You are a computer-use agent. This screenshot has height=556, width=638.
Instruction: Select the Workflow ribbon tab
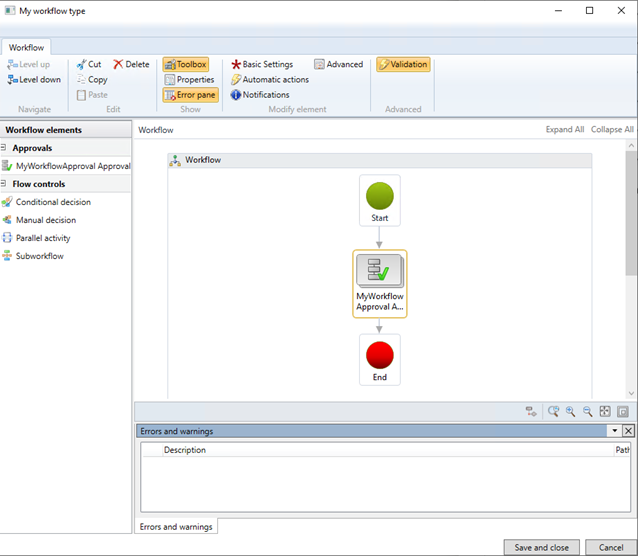click(x=26, y=48)
